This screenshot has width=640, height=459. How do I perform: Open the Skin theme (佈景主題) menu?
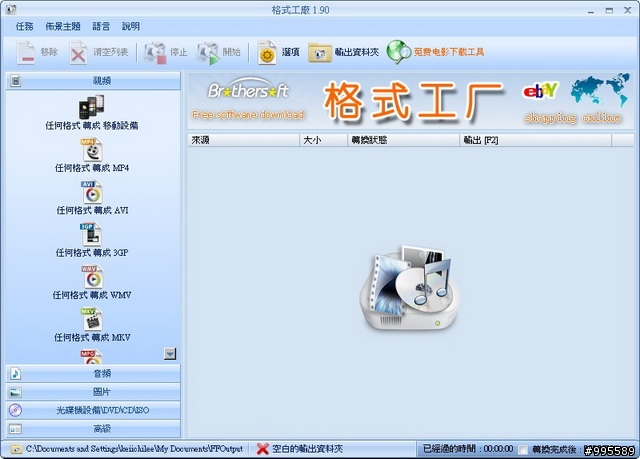pos(63,27)
